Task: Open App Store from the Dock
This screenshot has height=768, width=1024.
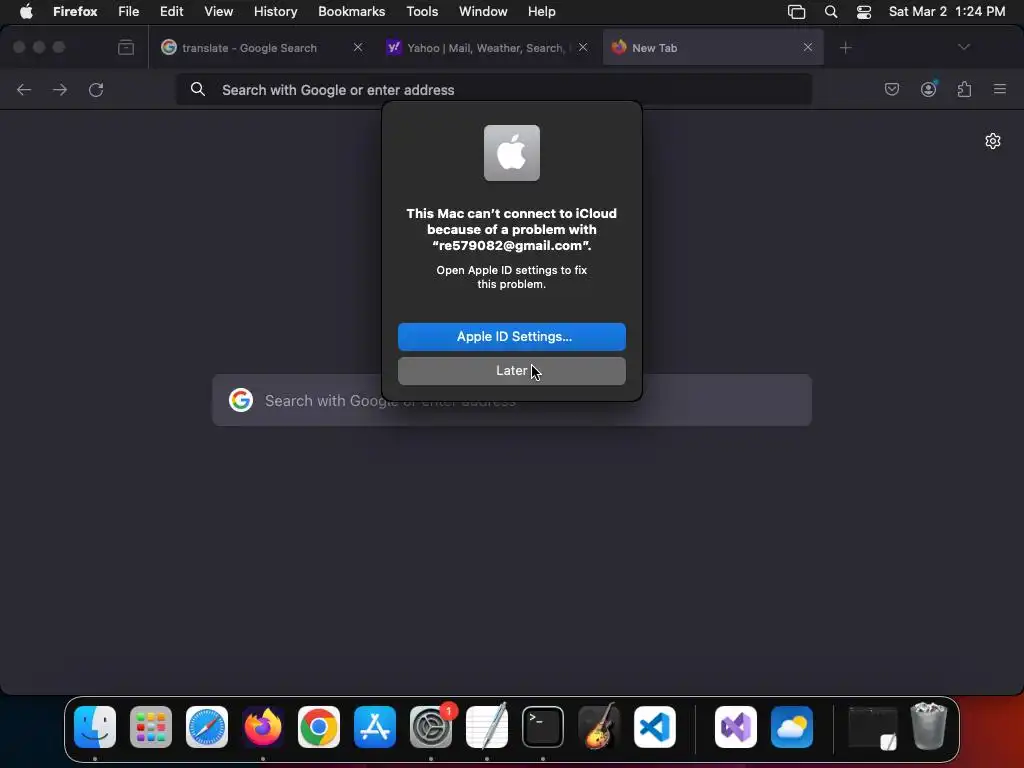Action: pyautogui.click(x=375, y=727)
